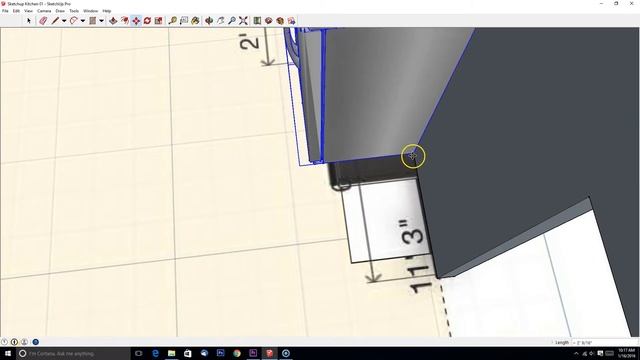Select the Pan hand tool
This screenshot has width=640, height=360.
point(220,20)
